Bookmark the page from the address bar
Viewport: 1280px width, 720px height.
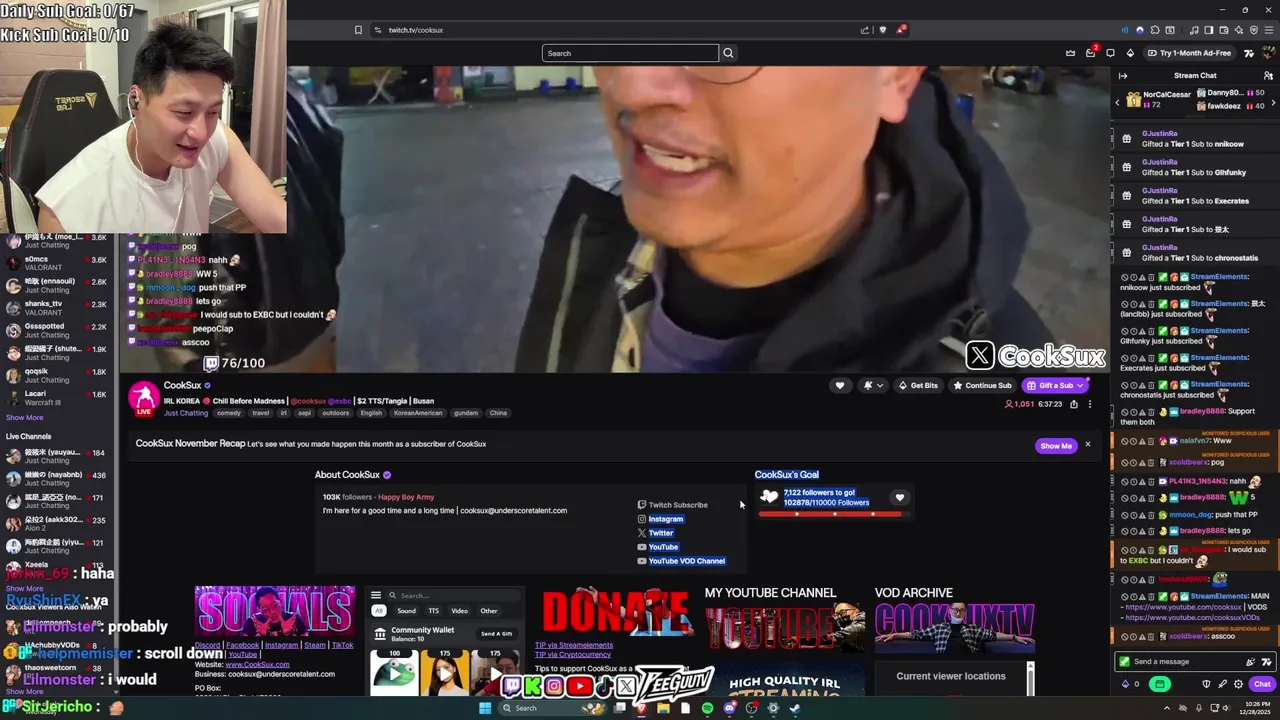(x=358, y=30)
